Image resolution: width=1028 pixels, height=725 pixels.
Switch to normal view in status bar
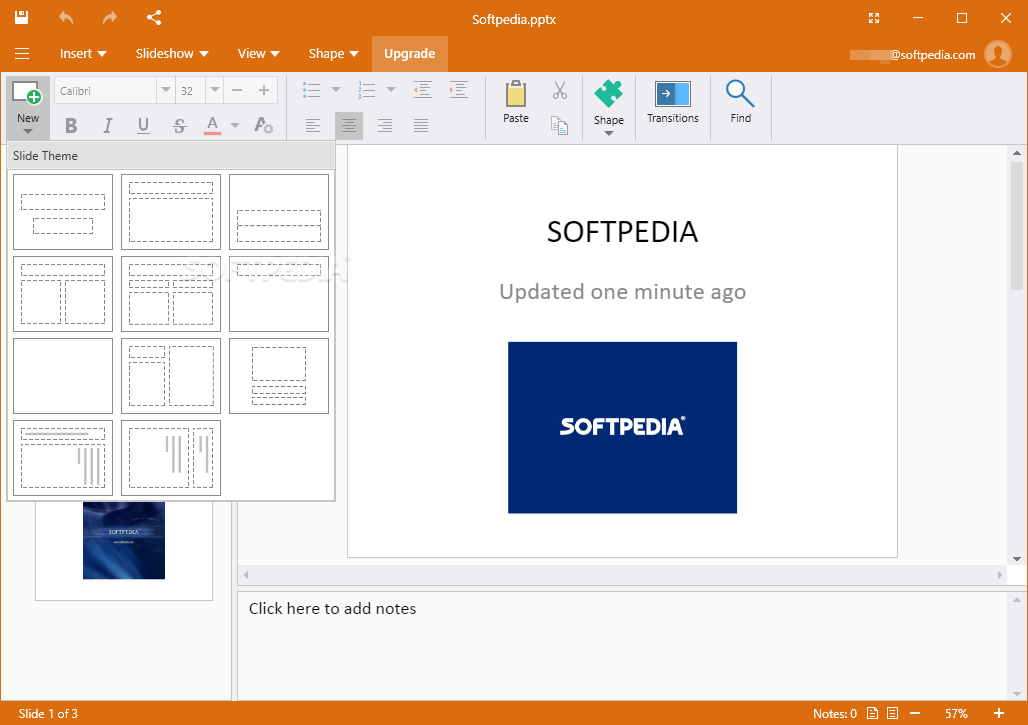coord(873,713)
